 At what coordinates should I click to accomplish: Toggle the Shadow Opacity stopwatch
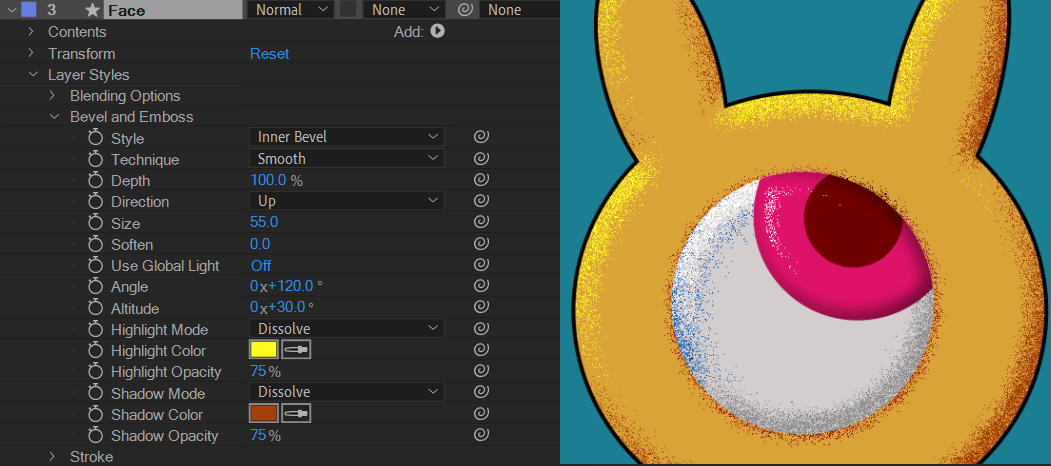pos(96,436)
